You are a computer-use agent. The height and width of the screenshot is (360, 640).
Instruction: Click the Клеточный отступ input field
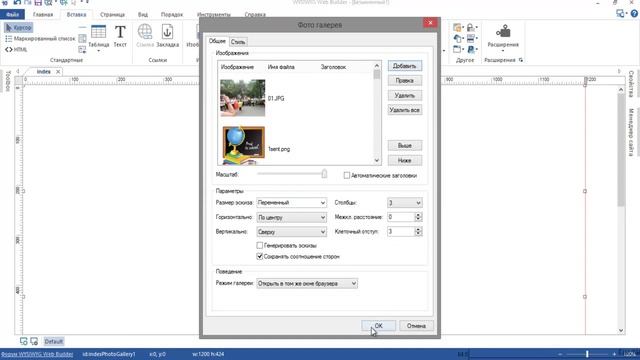click(x=401, y=231)
